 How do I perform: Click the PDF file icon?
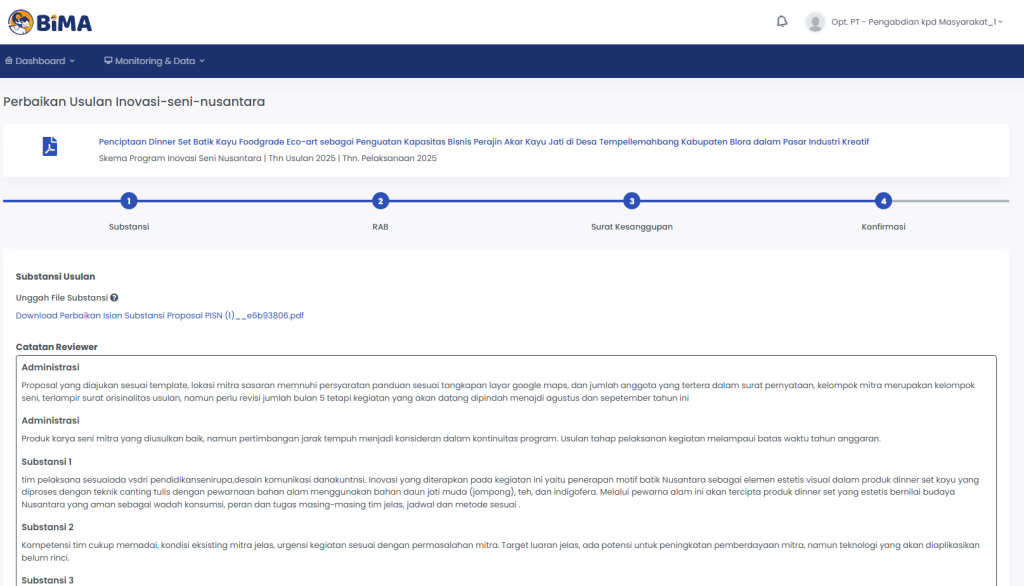tap(49, 148)
